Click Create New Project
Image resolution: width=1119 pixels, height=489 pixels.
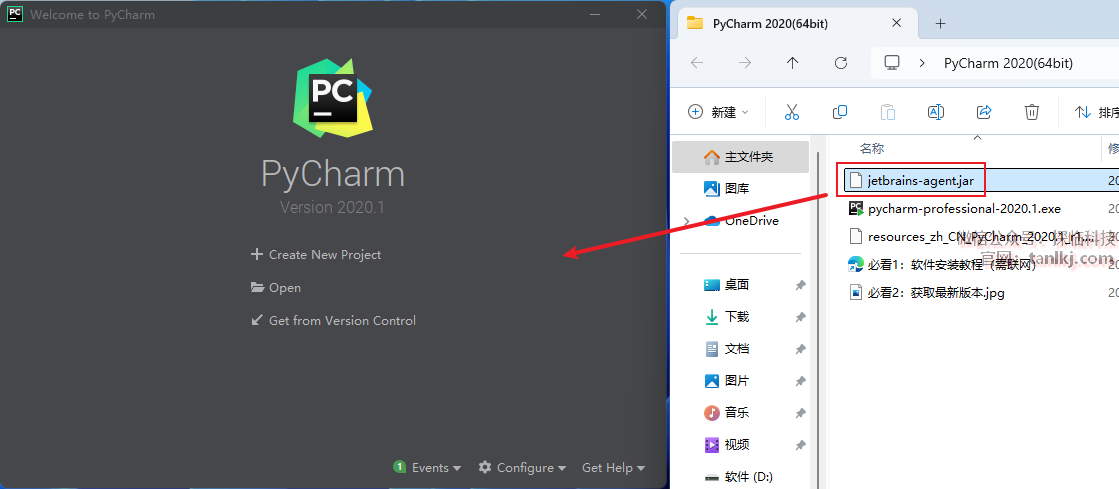click(x=316, y=255)
